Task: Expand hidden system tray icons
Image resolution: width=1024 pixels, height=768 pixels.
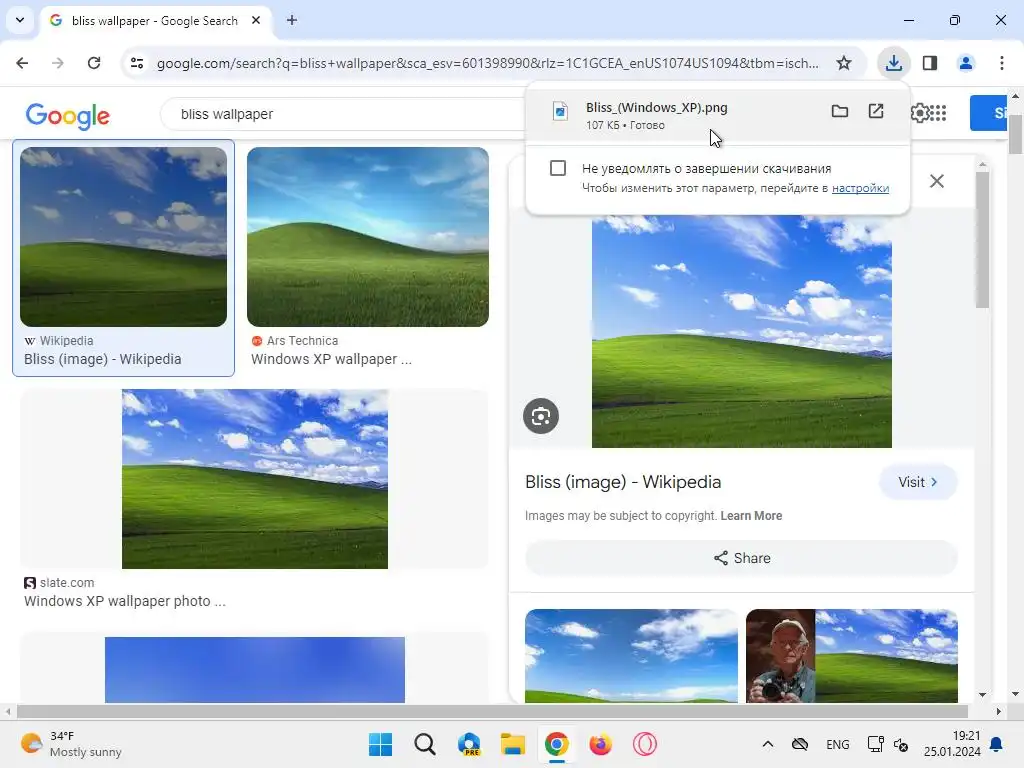Action: [768, 744]
